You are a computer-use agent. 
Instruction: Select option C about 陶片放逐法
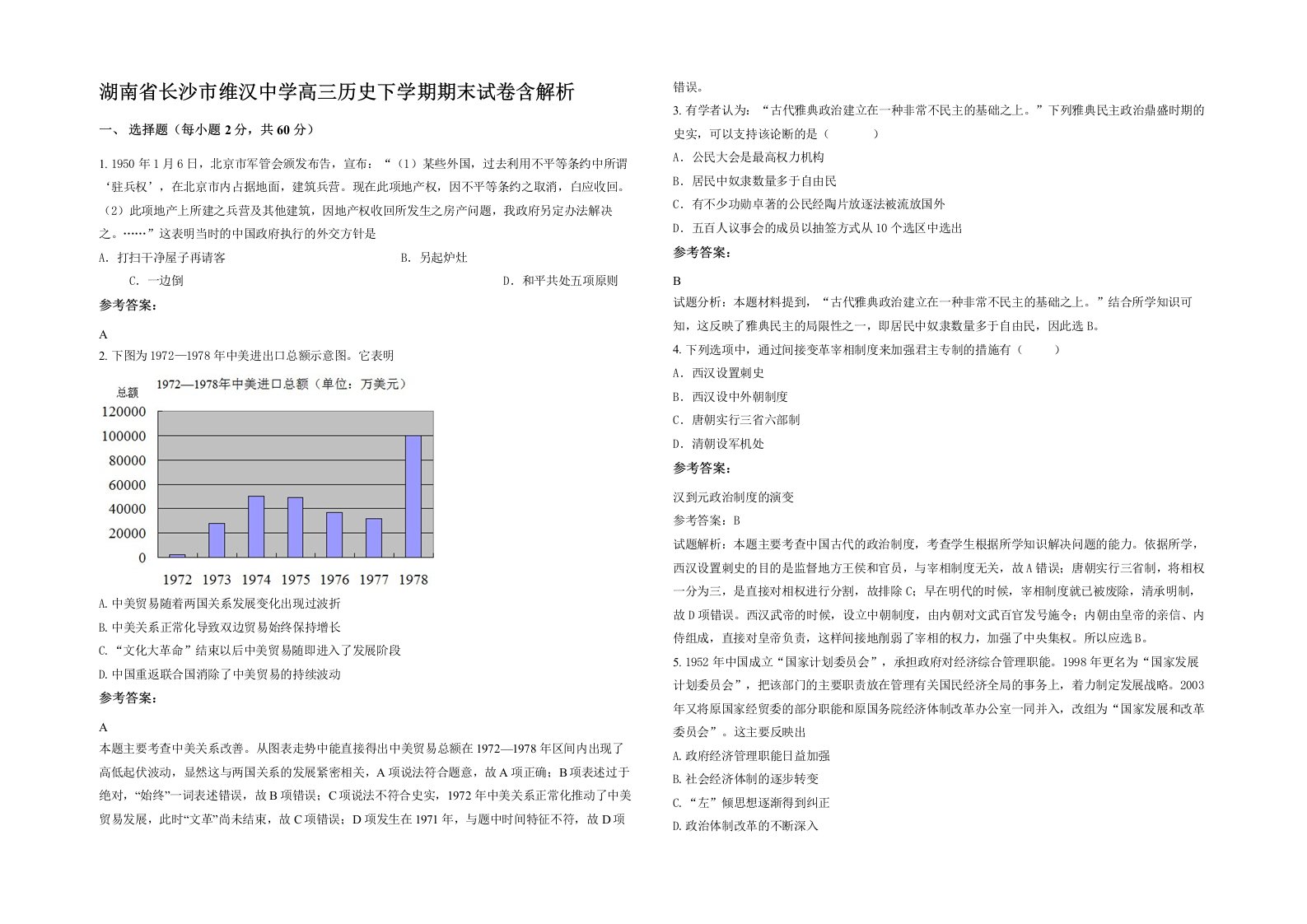(809, 204)
